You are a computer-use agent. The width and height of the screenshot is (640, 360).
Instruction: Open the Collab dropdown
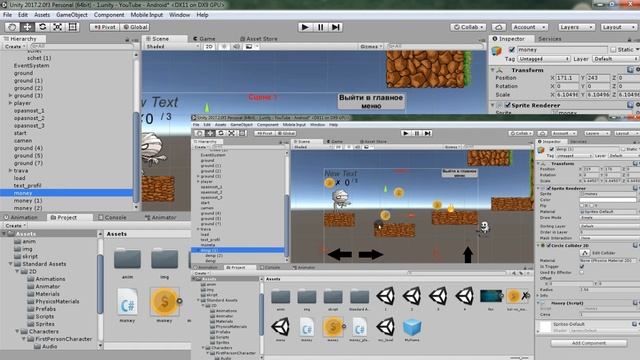coord(468,27)
